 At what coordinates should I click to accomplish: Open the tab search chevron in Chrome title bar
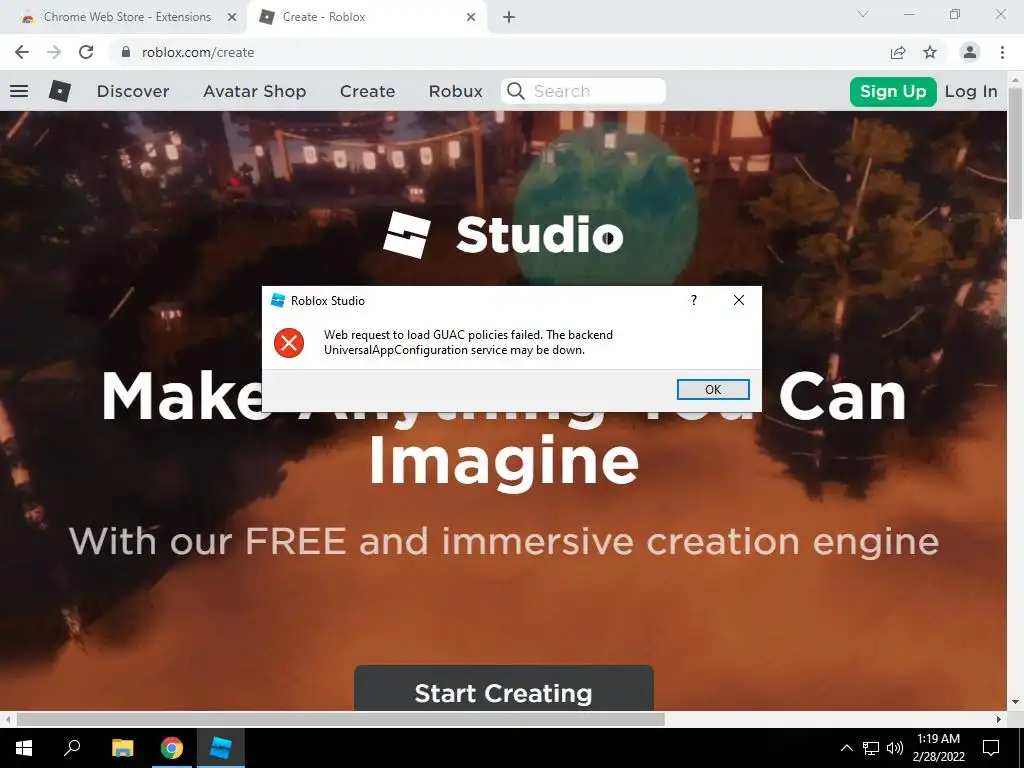click(863, 14)
